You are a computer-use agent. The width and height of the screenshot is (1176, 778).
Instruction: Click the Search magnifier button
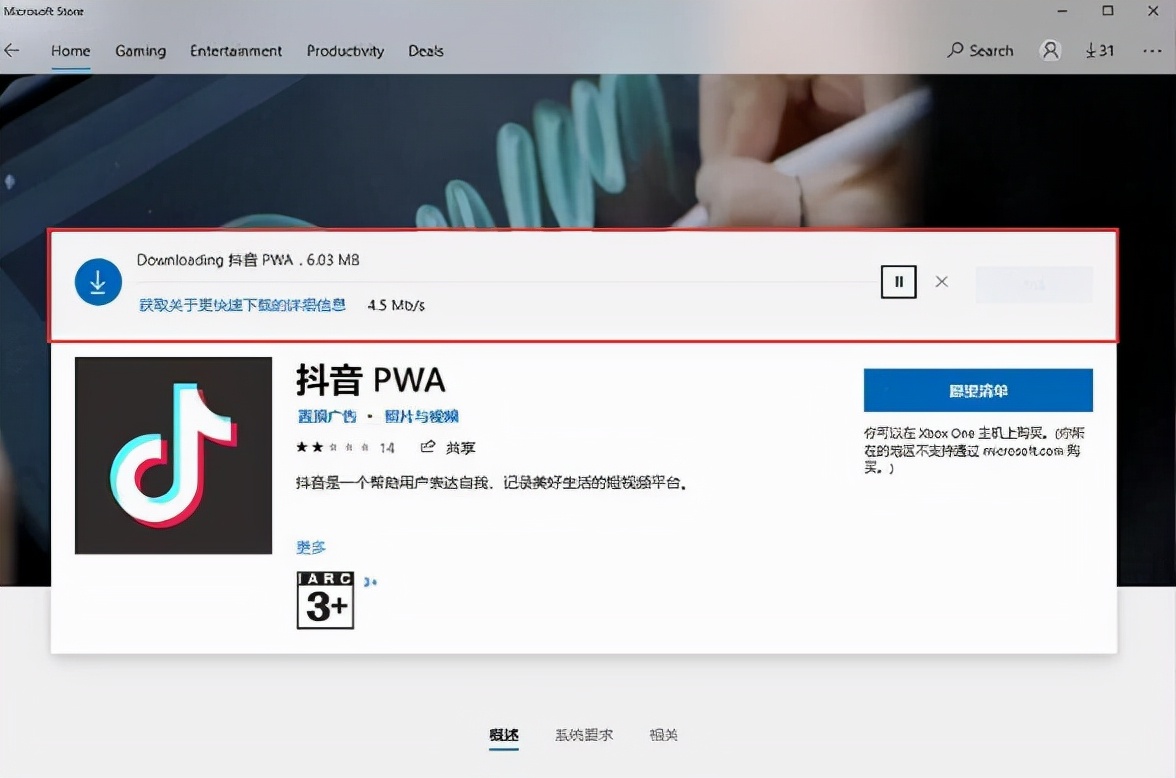tap(980, 50)
